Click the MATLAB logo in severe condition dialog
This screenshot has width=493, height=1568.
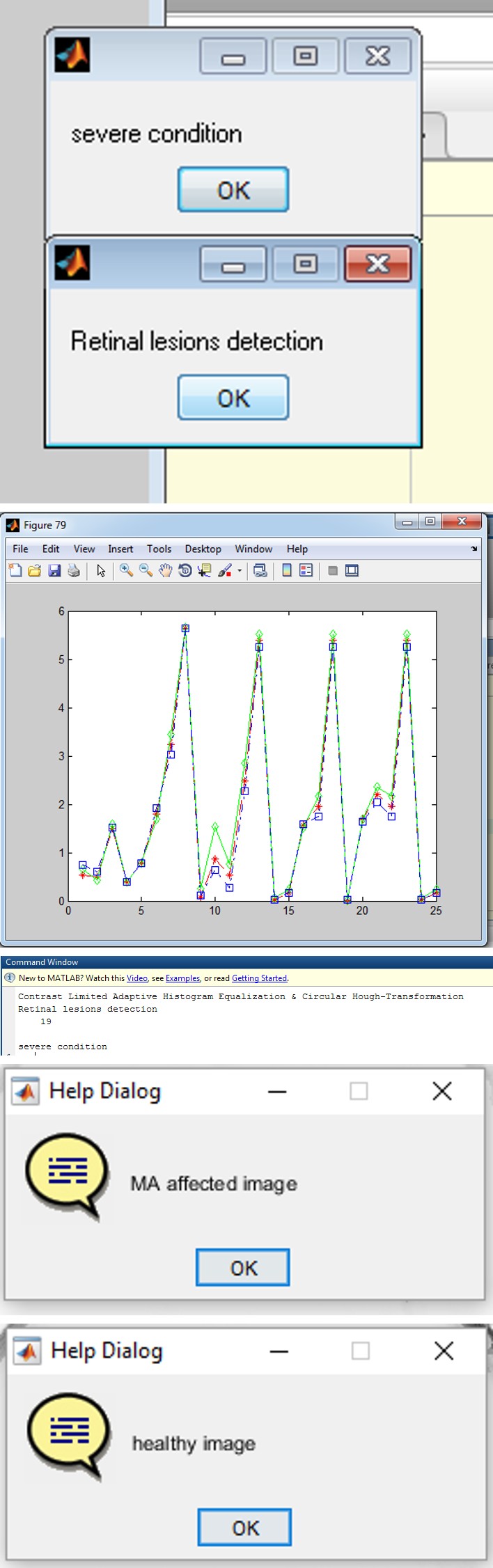click(72, 55)
